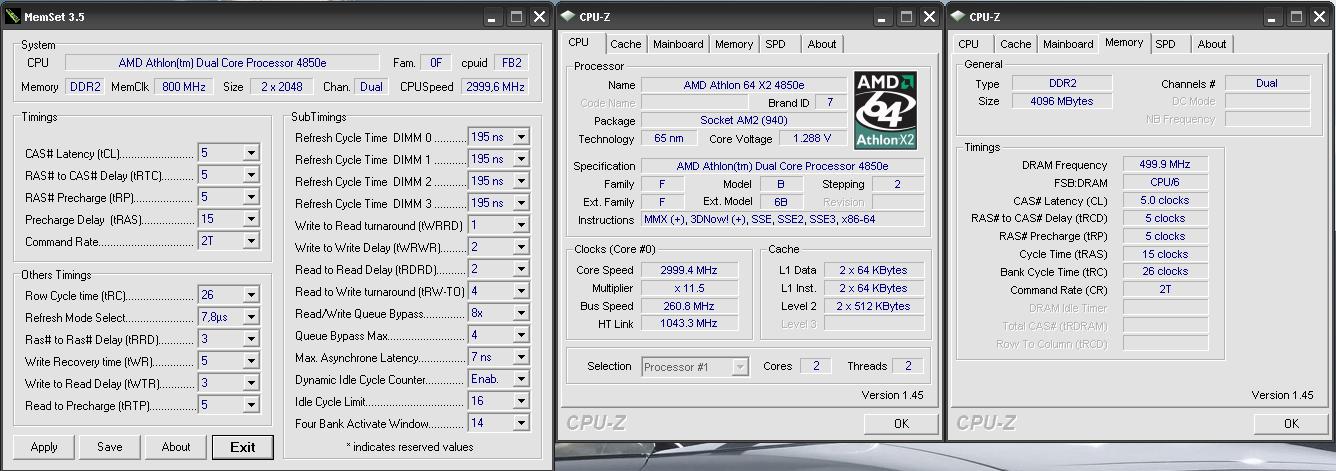Open the Command Rate dropdown in MemSet
1336x471 pixels.
pyautogui.click(x=251, y=241)
